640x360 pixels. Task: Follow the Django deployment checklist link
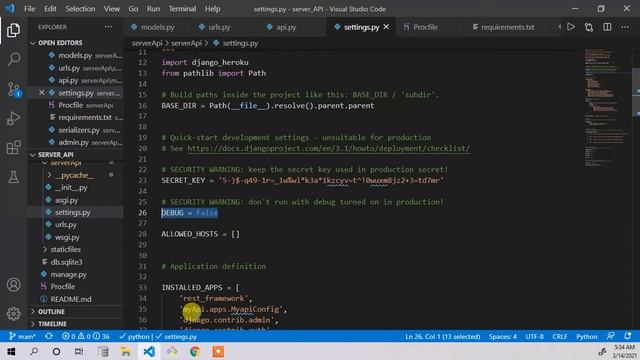coord(329,148)
